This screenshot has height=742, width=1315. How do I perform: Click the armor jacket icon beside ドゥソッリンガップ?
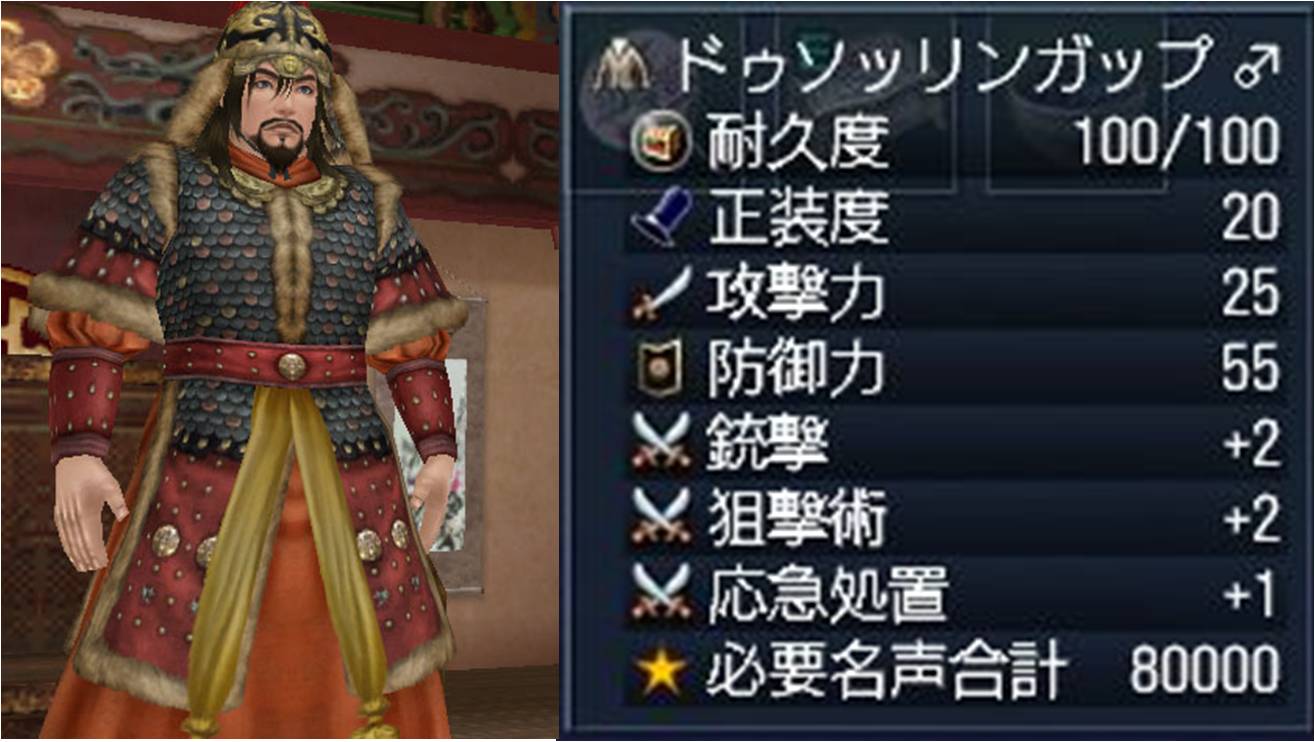point(622,70)
